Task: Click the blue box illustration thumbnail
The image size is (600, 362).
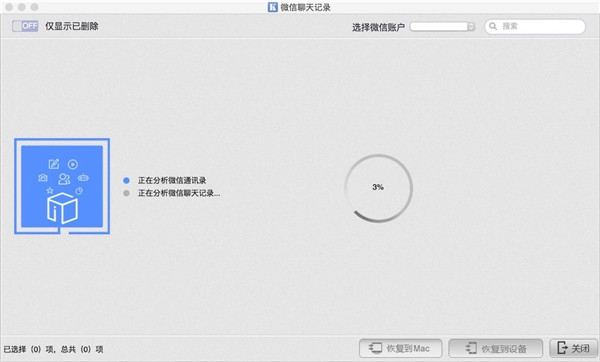Action: [62, 186]
